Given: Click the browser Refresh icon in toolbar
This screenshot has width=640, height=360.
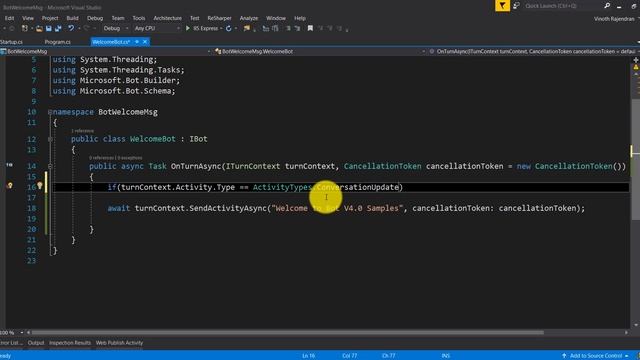Looking at the screenshot, I should point(229,29).
